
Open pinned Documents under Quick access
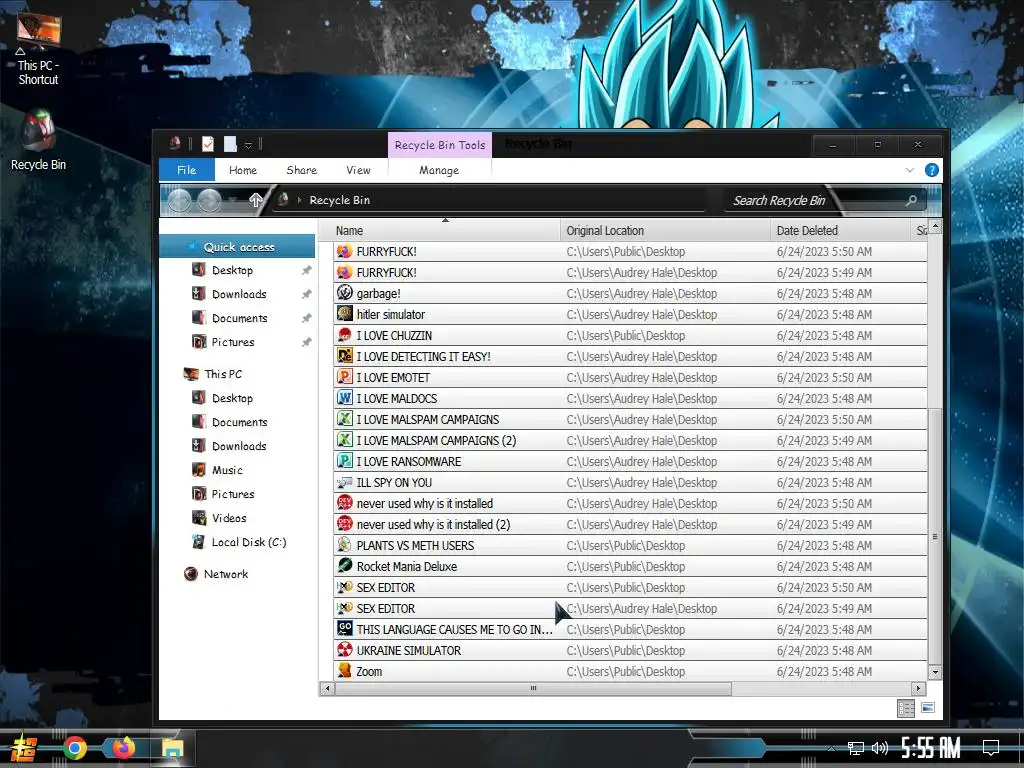[x=239, y=318]
